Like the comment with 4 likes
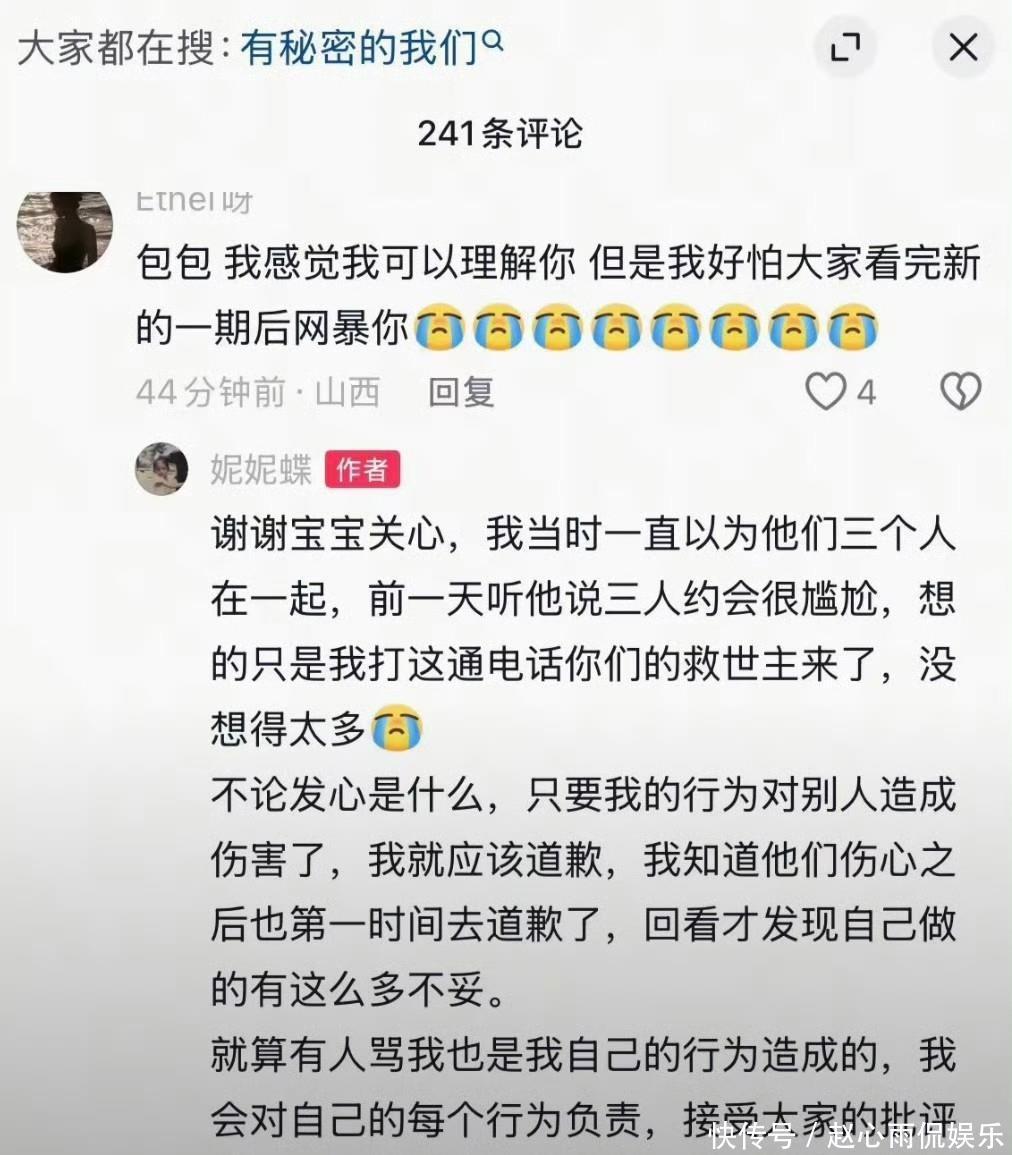 tap(825, 391)
